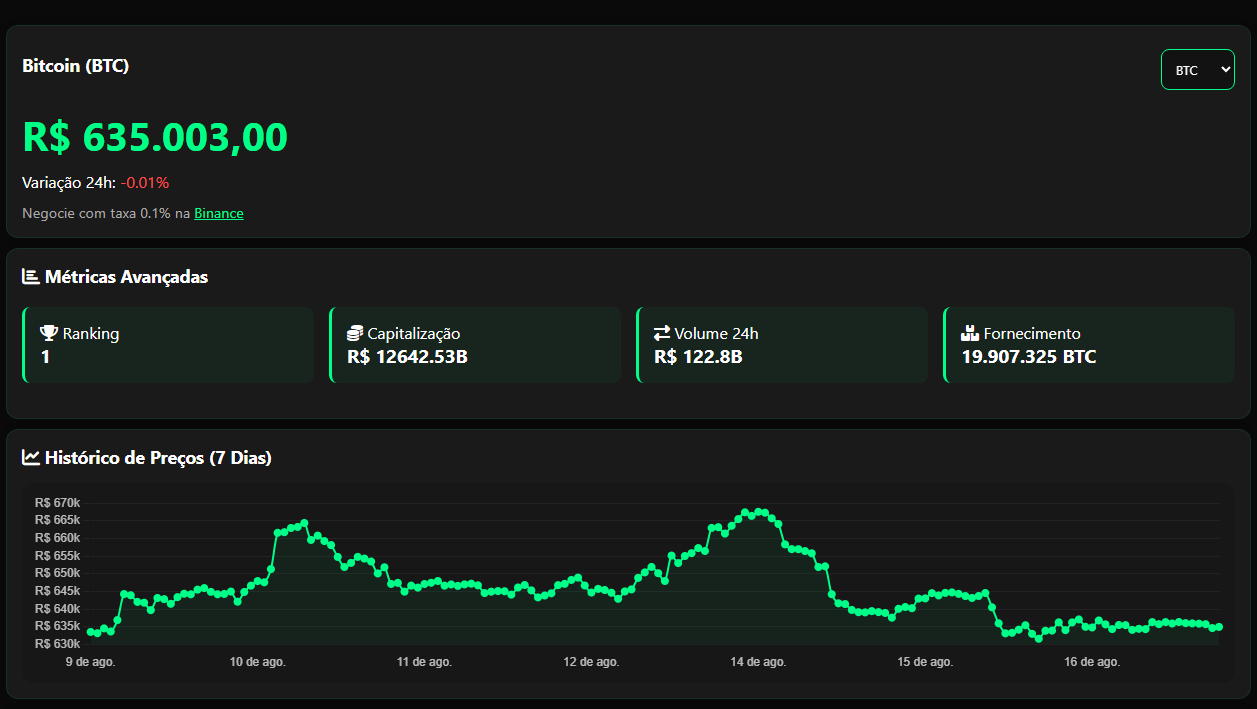
Task: Open the Binance link
Action: (219, 213)
